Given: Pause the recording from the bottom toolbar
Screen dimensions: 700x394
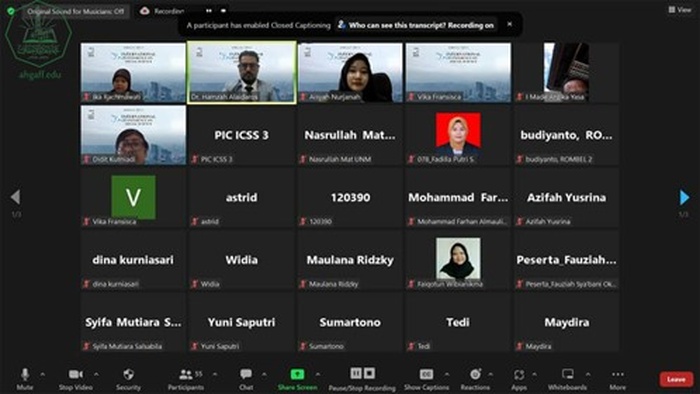Looking at the screenshot, I should (356, 373).
